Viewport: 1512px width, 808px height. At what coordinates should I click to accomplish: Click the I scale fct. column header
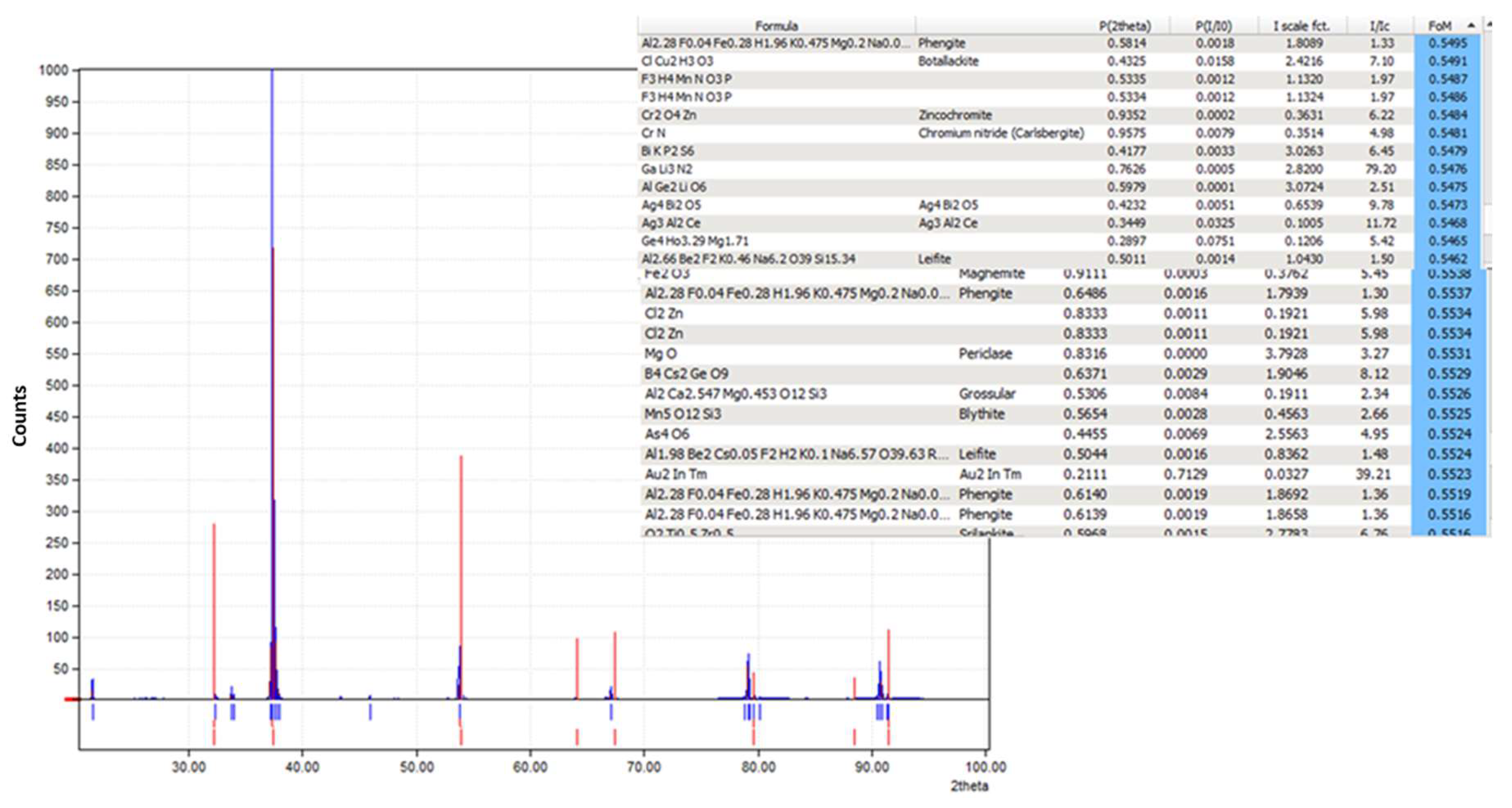(1301, 26)
